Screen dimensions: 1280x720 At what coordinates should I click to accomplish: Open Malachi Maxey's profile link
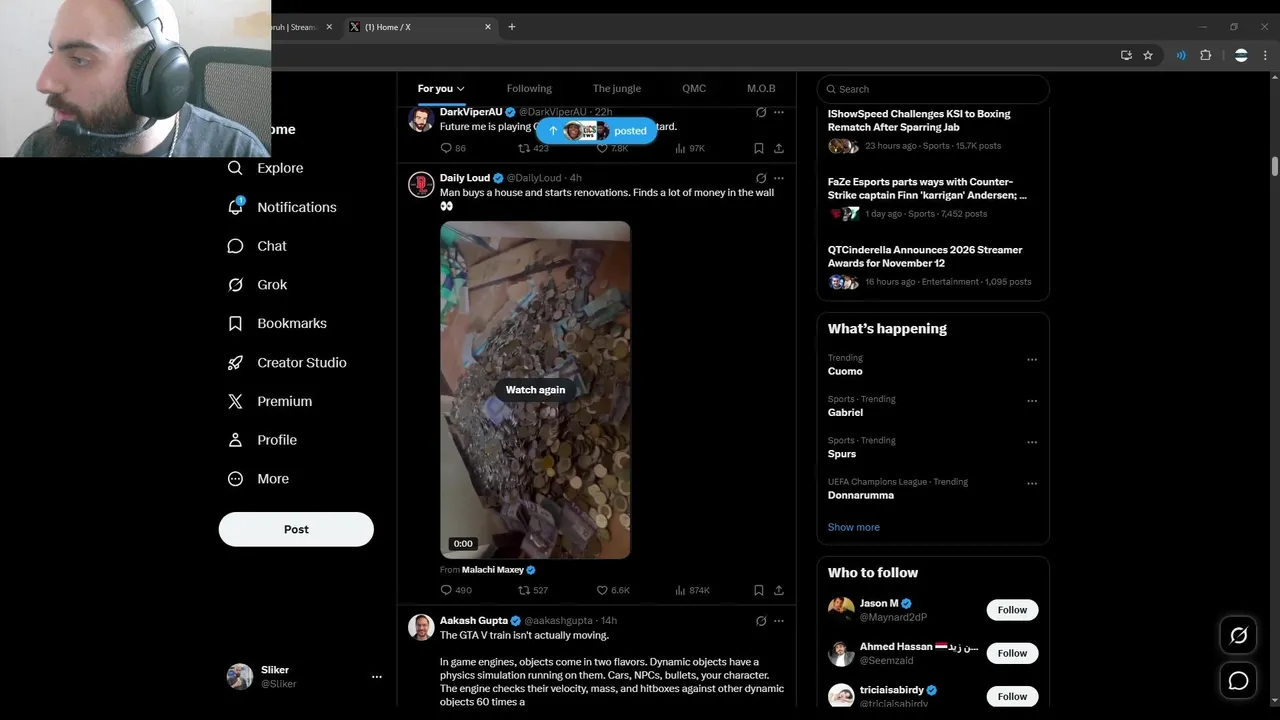[x=493, y=570]
